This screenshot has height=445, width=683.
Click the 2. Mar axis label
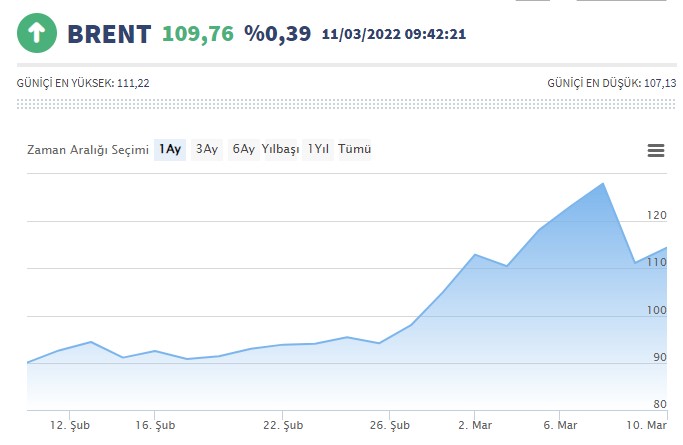pyautogui.click(x=475, y=425)
